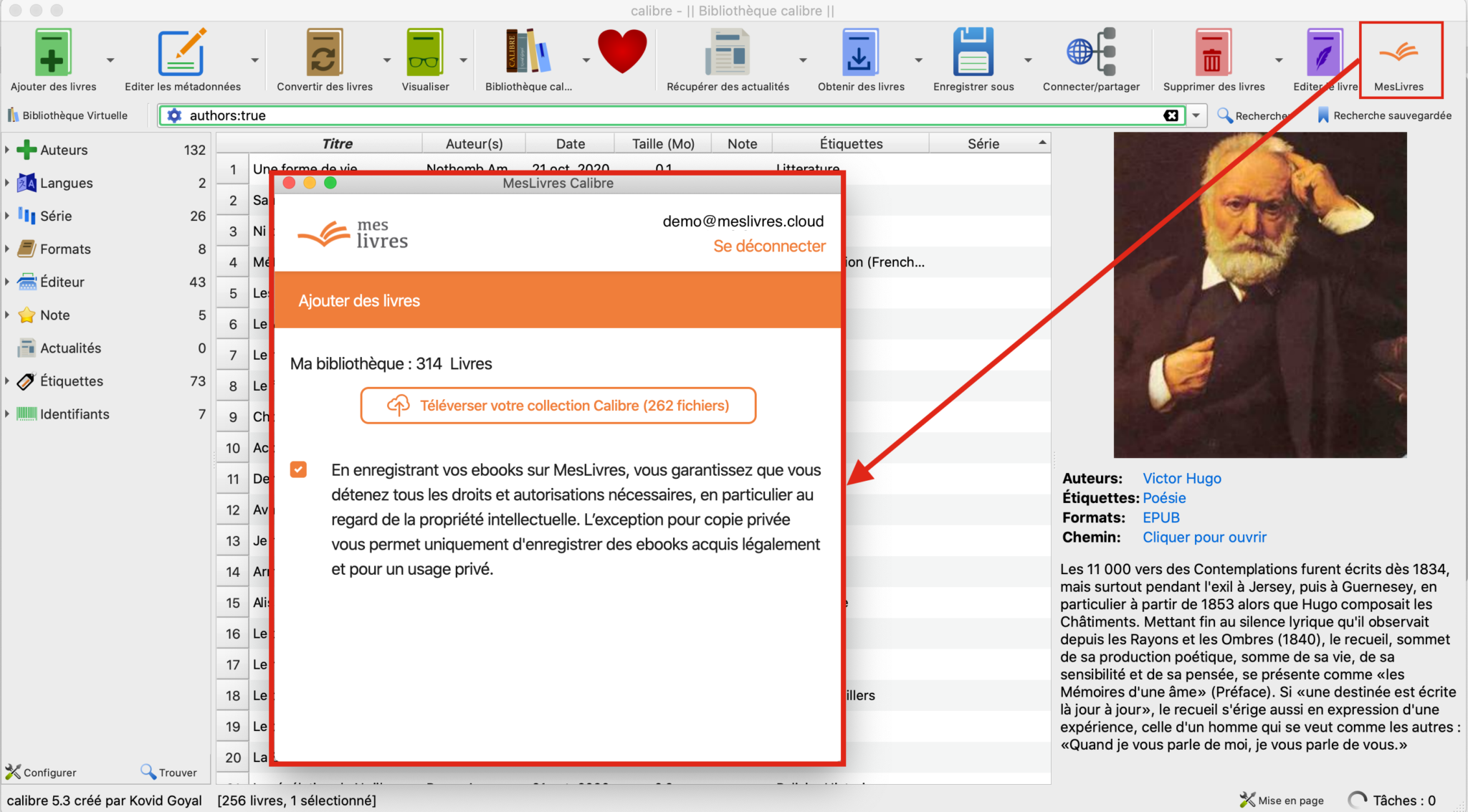Open Victor Hugo author link
This screenshot has height=812, width=1468.
tap(1181, 478)
